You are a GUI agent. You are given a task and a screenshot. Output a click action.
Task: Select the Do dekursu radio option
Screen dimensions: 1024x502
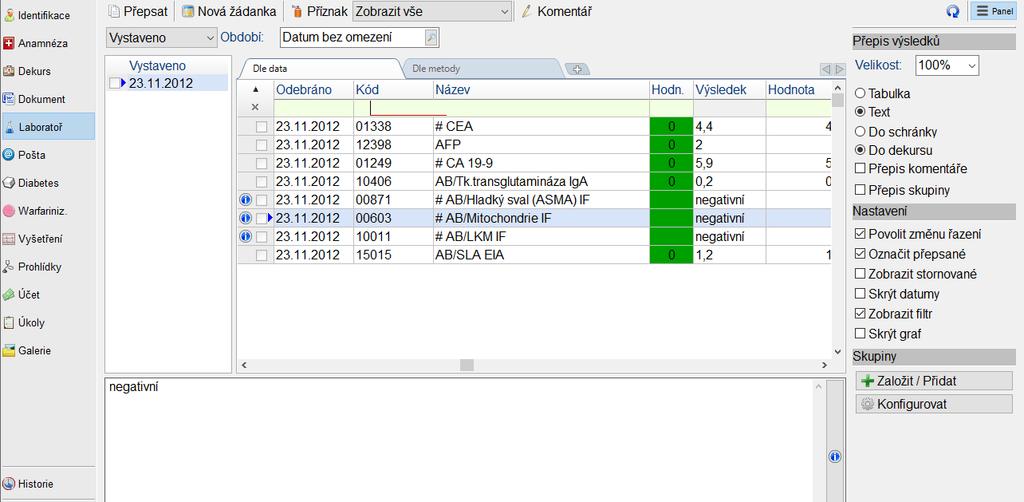coord(860,150)
